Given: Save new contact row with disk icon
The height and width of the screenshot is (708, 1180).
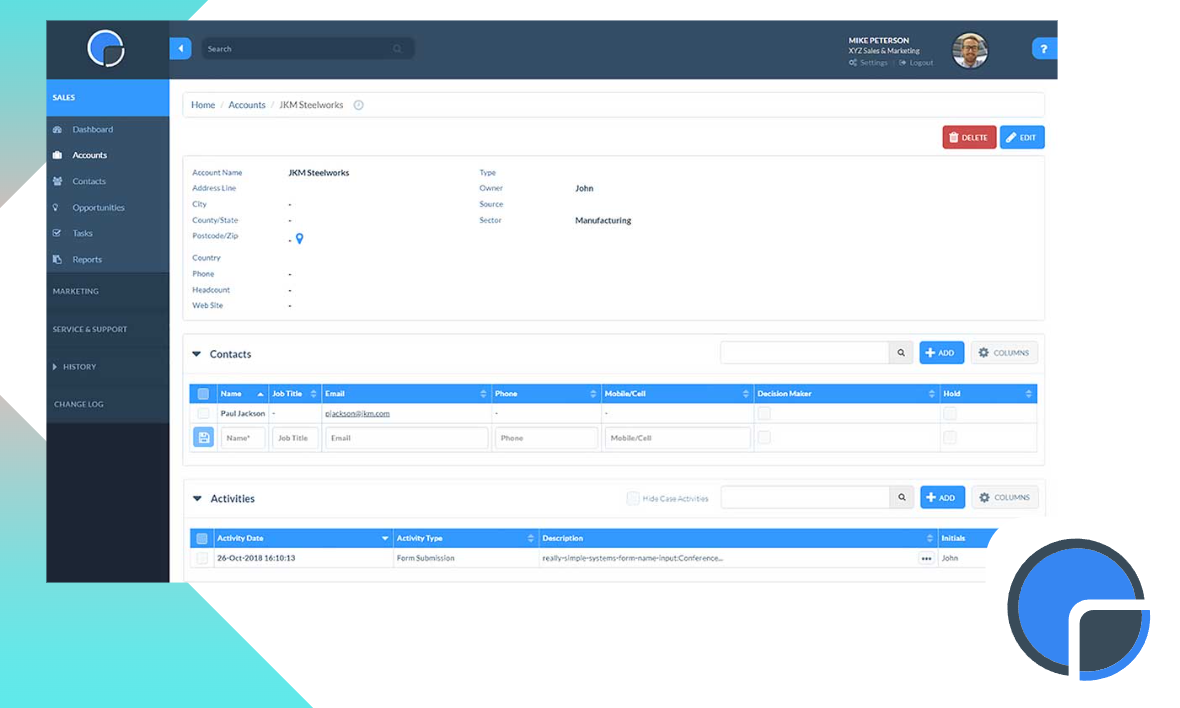Looking at the screenshot, I should tap(203, 437).
